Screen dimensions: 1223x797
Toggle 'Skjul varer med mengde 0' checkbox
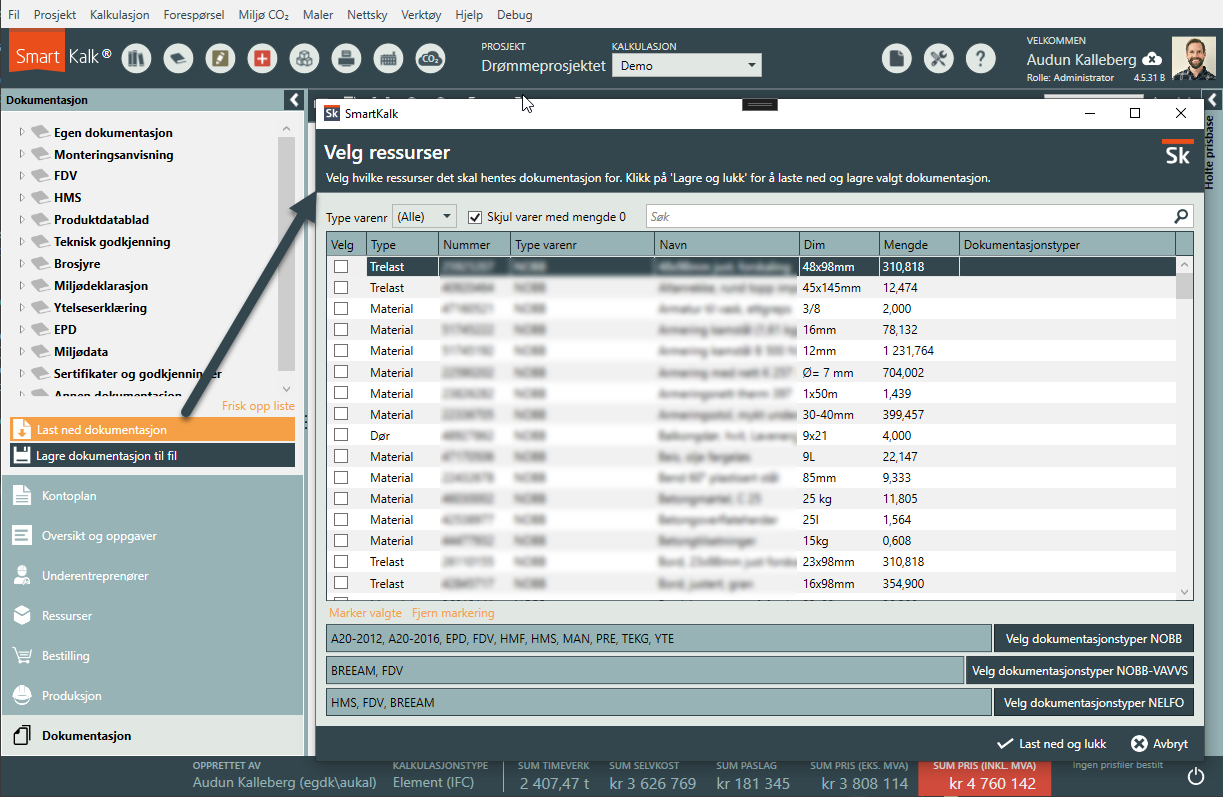pyautogui.click(x=476, y=216)
